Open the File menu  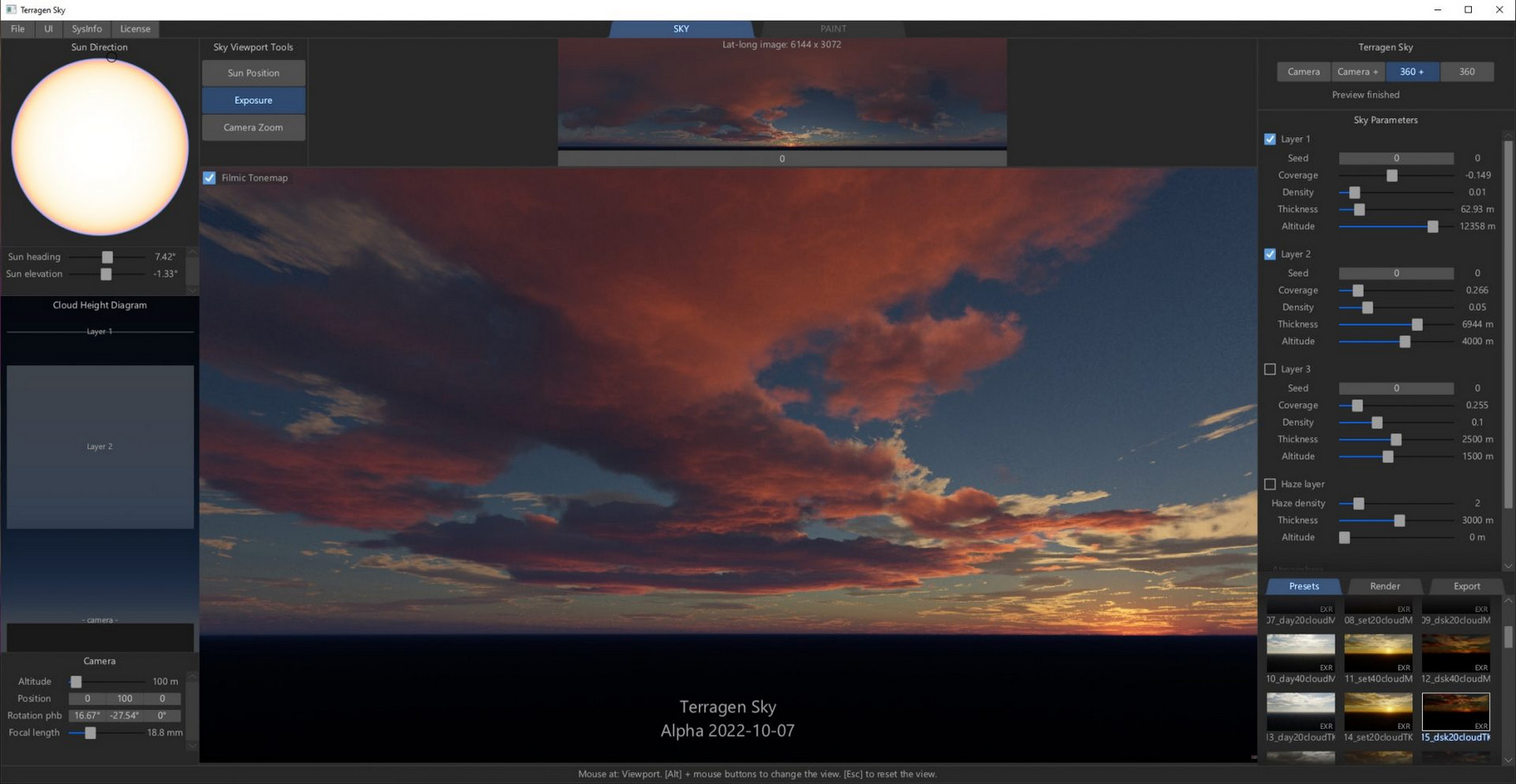(x=17, y=28)
